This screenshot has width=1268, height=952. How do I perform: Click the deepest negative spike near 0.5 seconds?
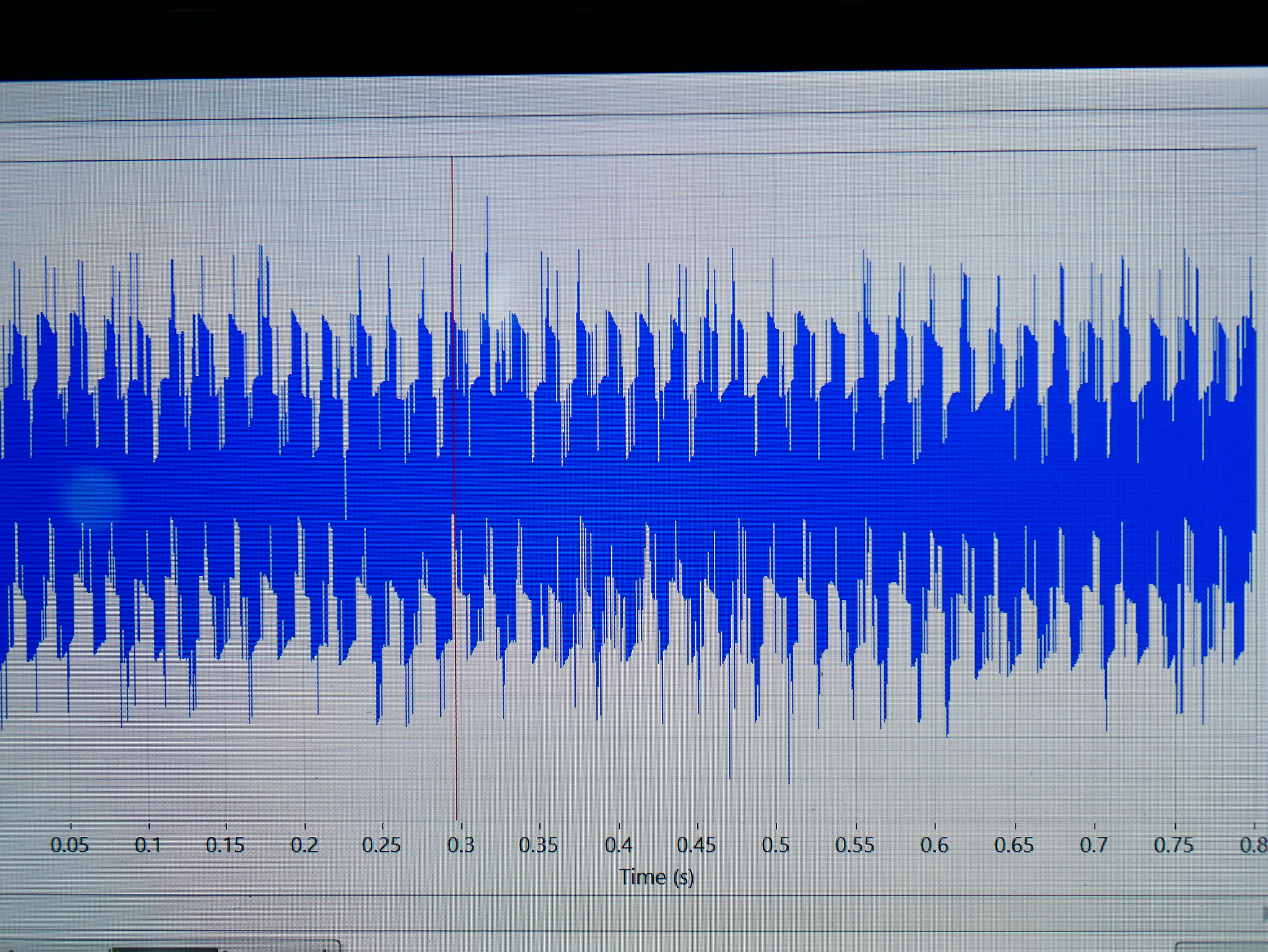(789, 781)
